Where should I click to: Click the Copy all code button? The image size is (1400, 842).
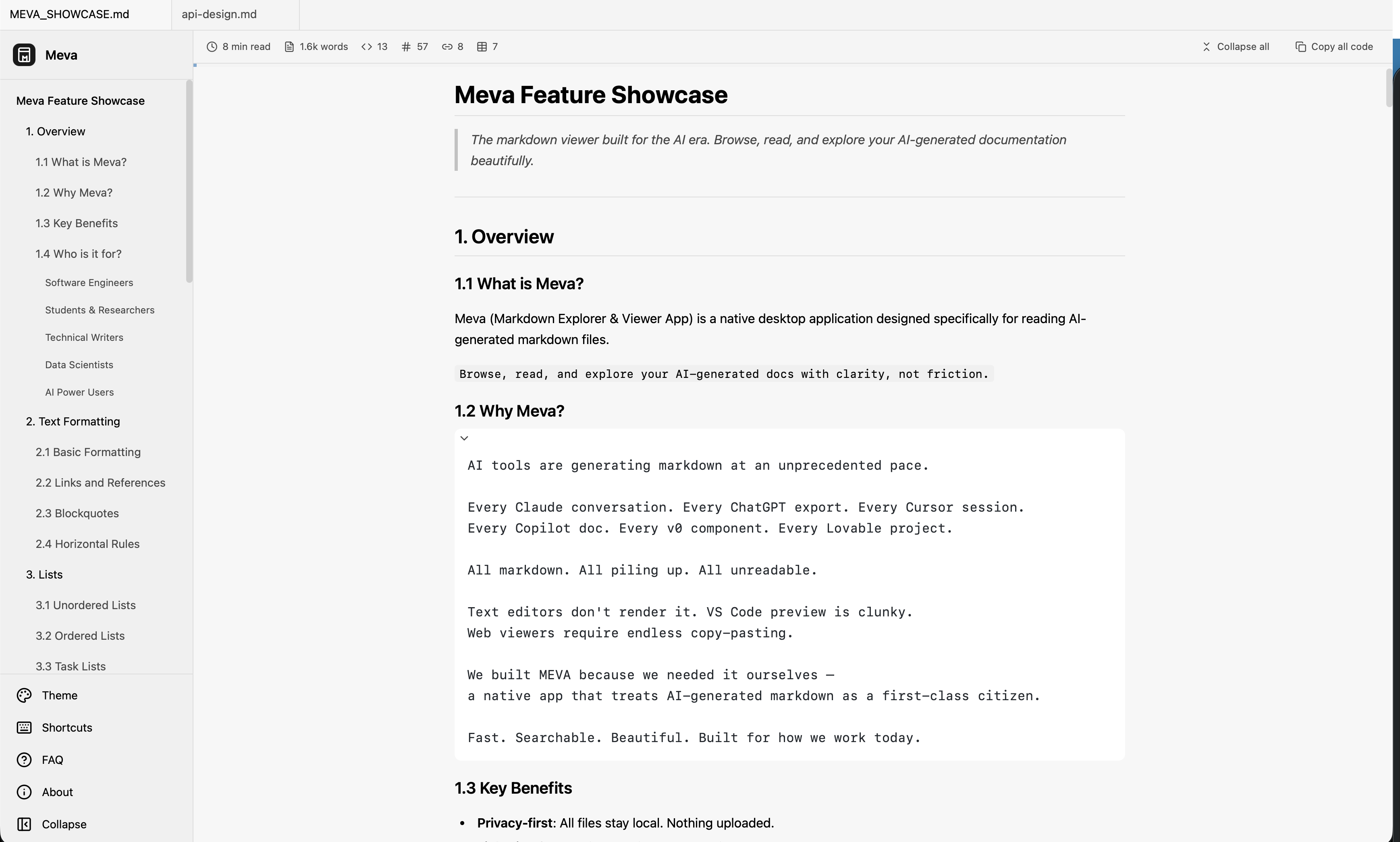coord(1333,46)
